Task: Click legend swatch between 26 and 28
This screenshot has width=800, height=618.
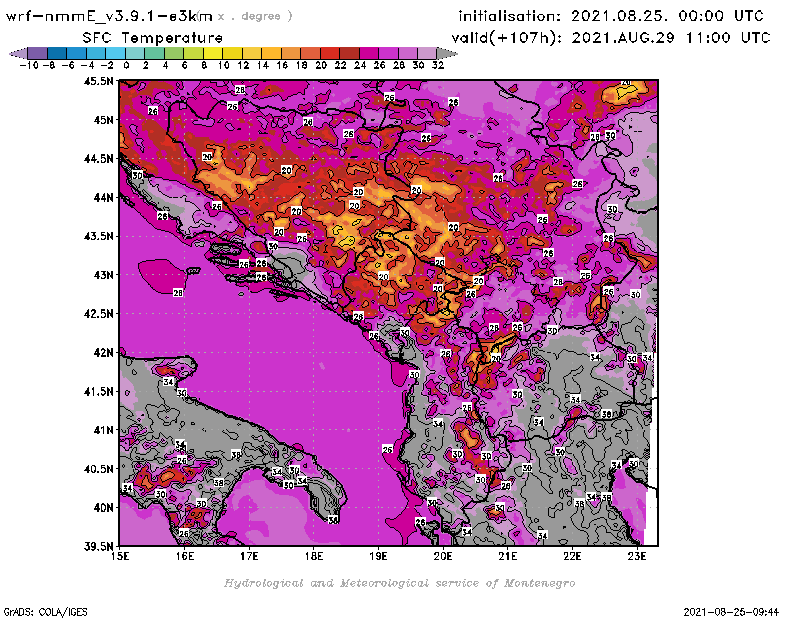Action: [388, 53]
